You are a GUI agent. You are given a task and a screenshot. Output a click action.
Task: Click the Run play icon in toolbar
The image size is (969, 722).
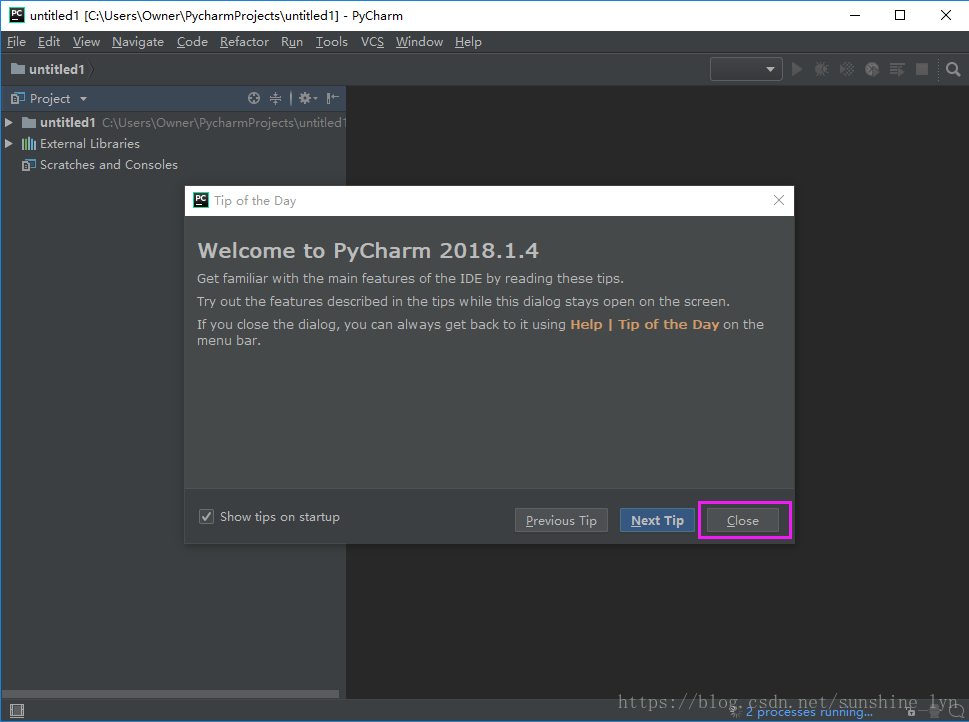797,69
